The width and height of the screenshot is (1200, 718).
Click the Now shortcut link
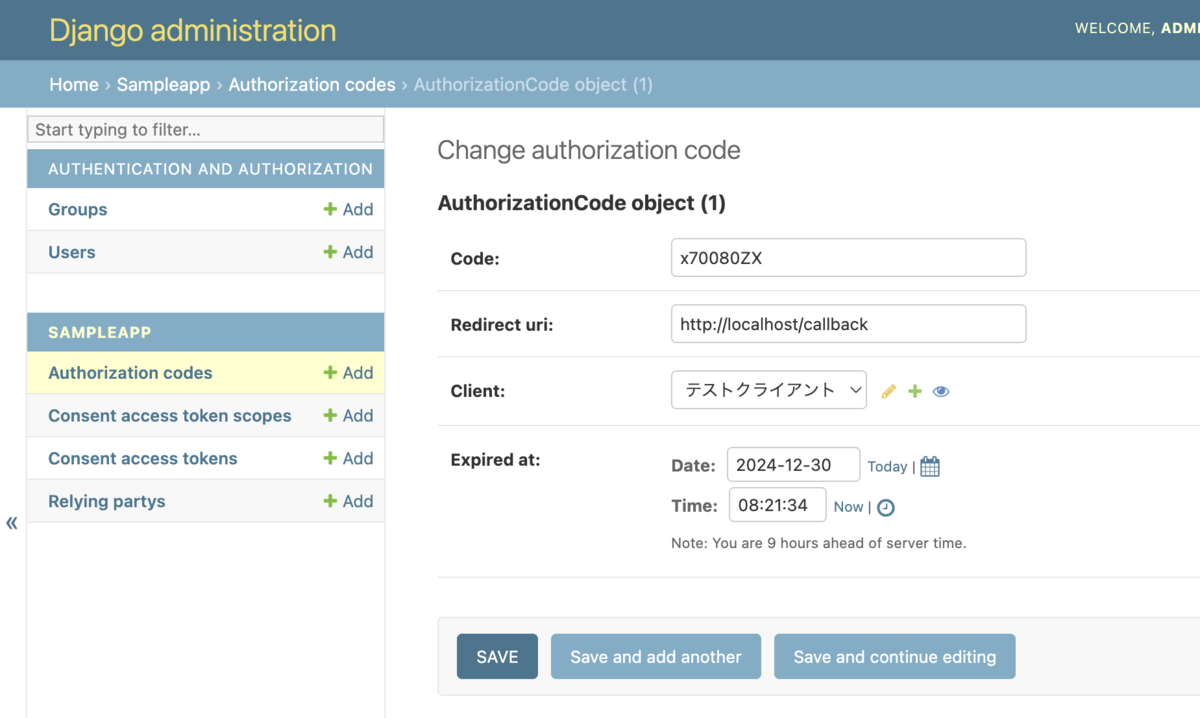click(x=848, y=507)
